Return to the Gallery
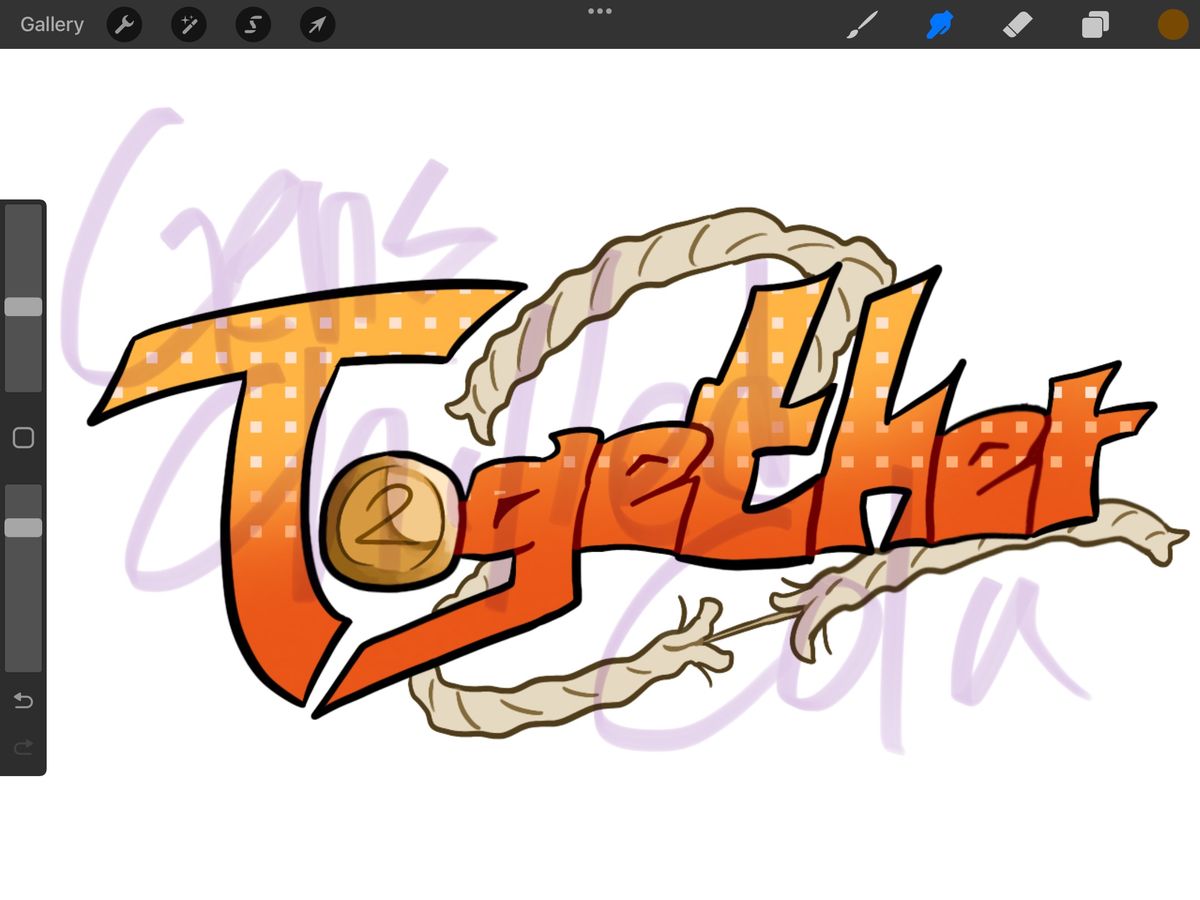Viewport: 1200px width, 900px height. (52, 25)
